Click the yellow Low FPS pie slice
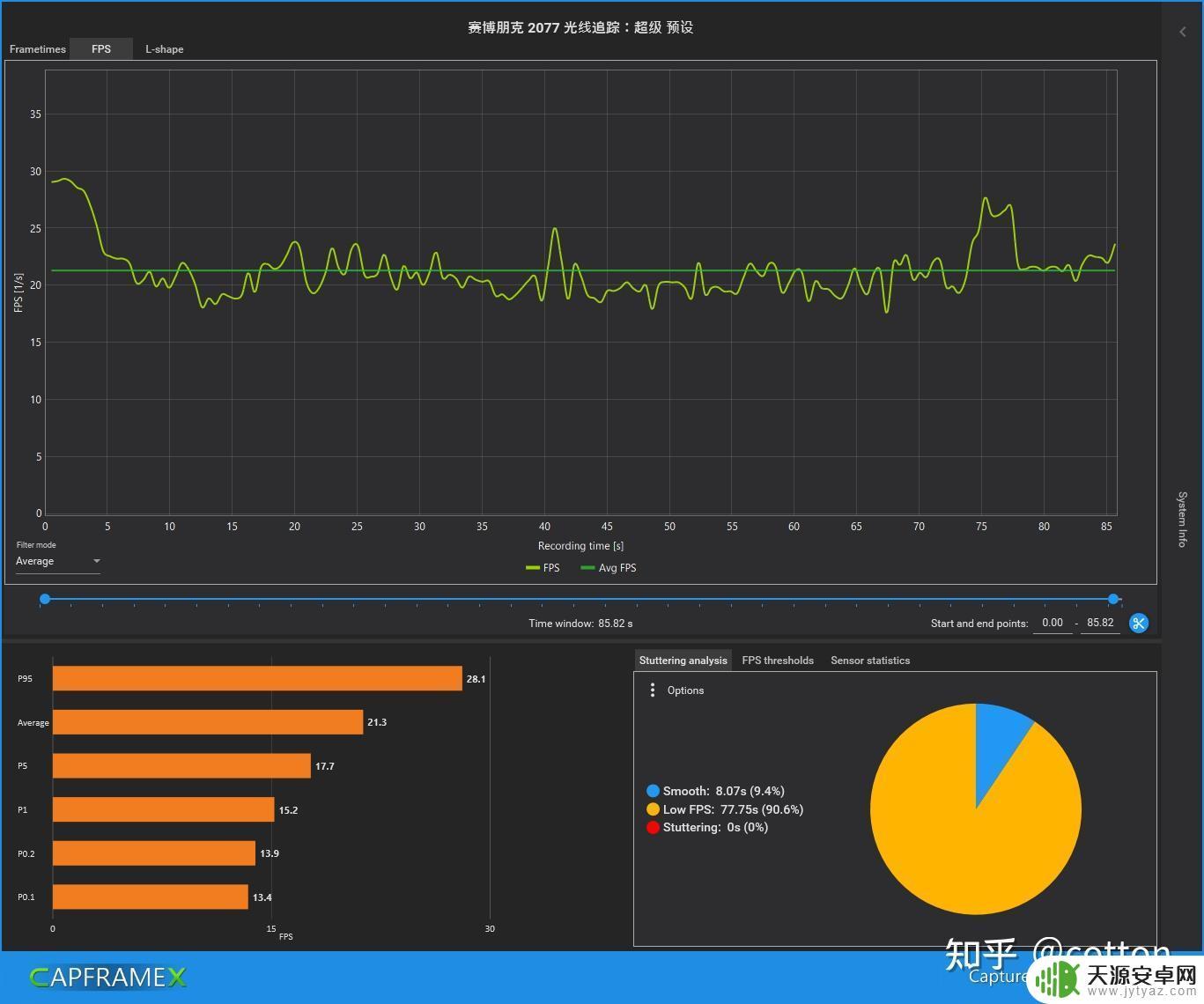Viewport: 1204px width, 1004px height. (960, 837)
